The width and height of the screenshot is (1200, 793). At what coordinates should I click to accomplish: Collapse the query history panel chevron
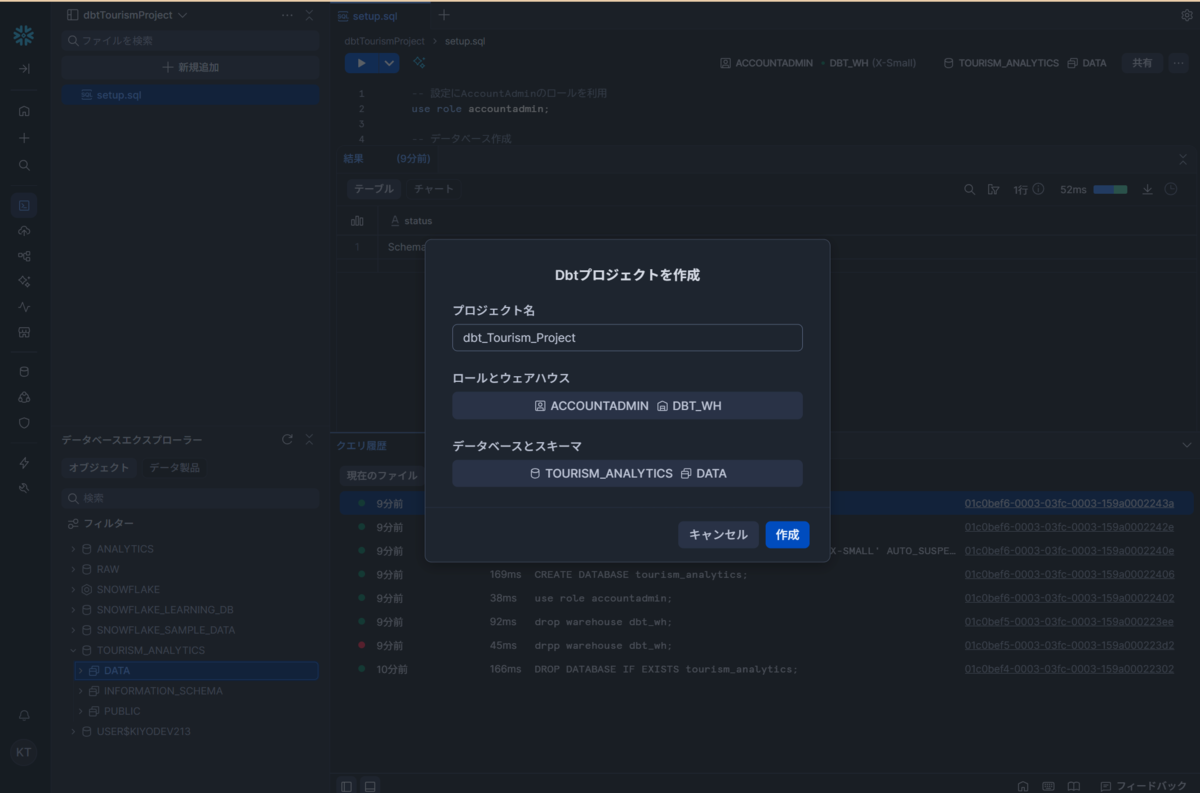[1186, 445]
